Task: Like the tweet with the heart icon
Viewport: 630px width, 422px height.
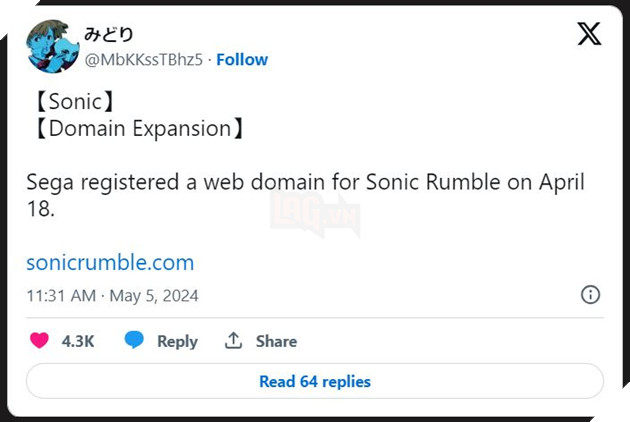Action: (39, 341)
